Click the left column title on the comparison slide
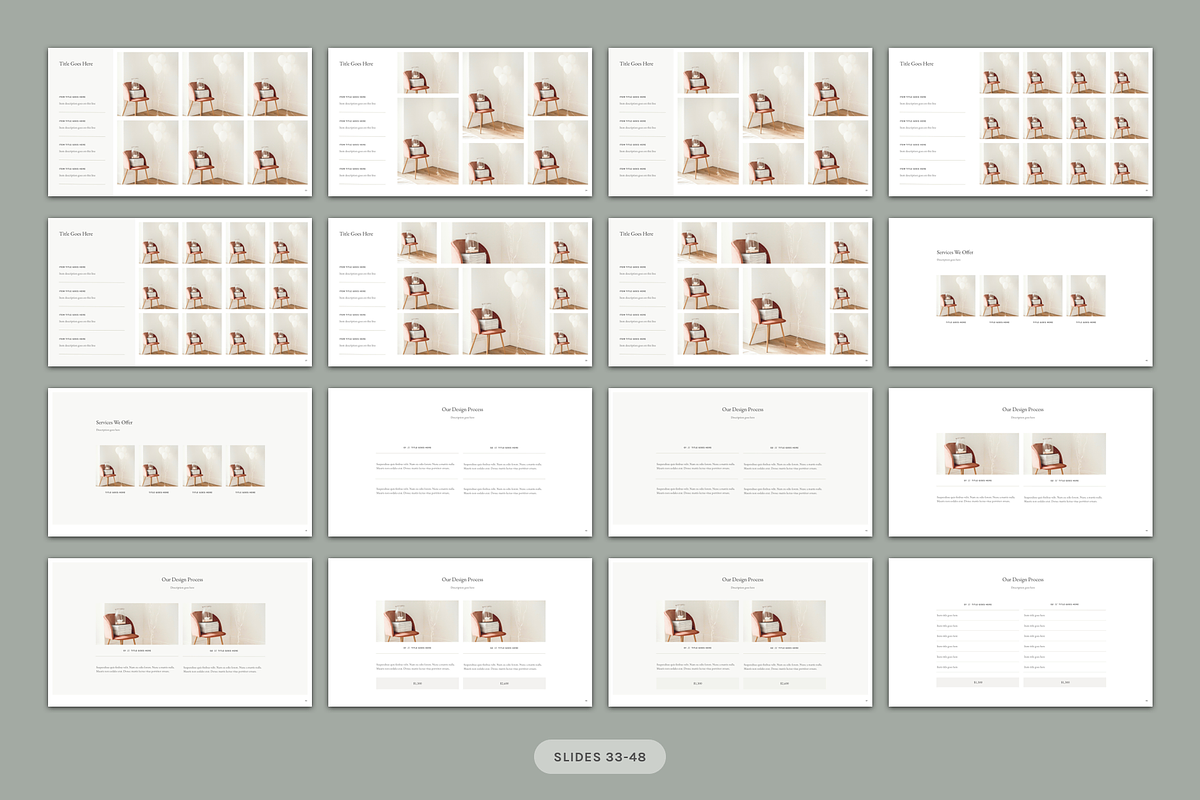Viewport: 1200px width, 800px height. [978, 604]
